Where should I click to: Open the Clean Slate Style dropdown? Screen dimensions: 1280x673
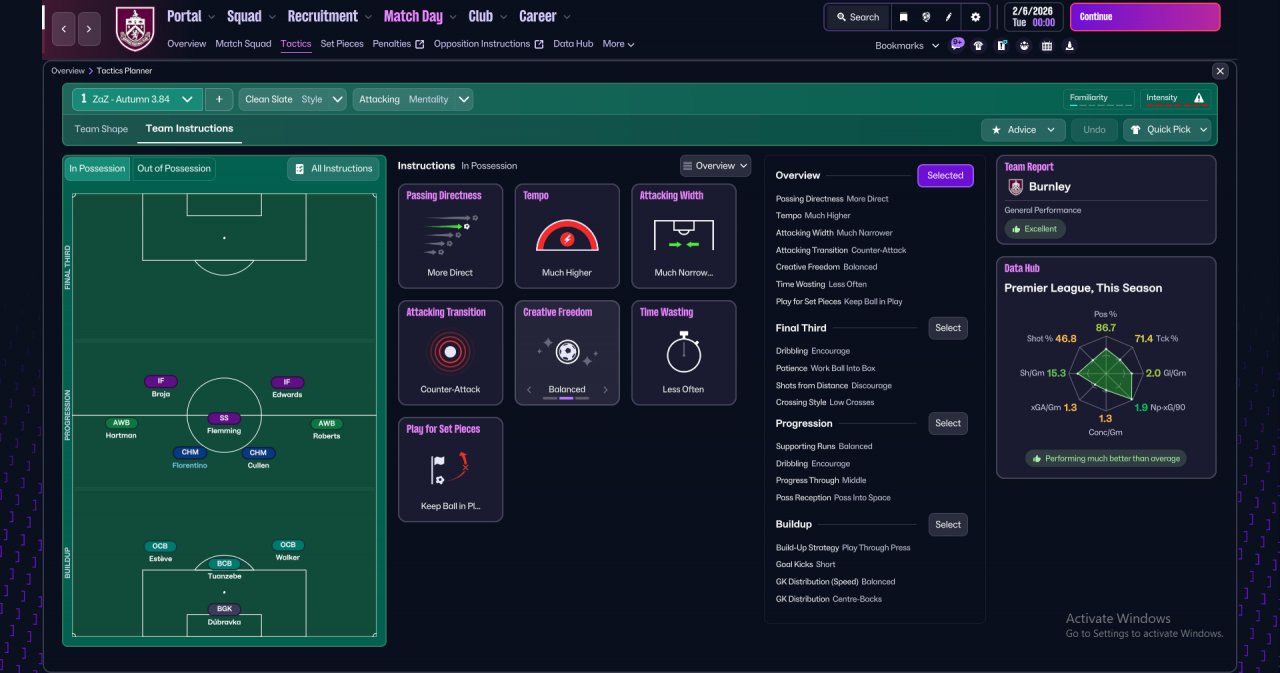[x=293, y=99]
